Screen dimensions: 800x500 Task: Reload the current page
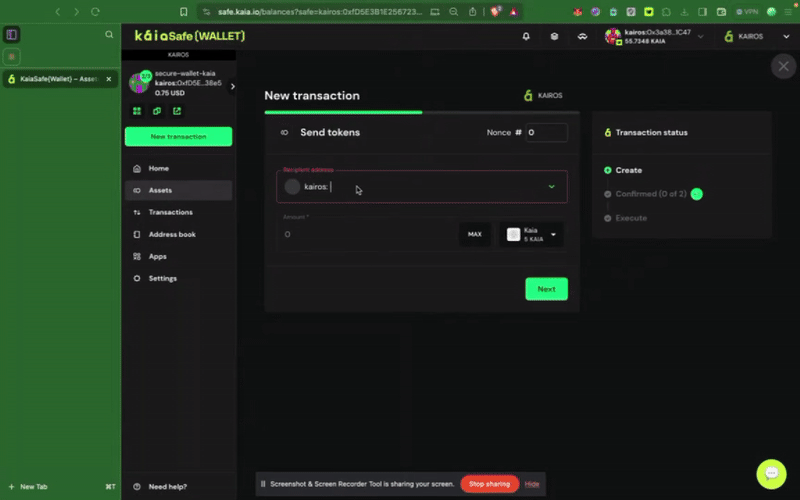[95, 12]
